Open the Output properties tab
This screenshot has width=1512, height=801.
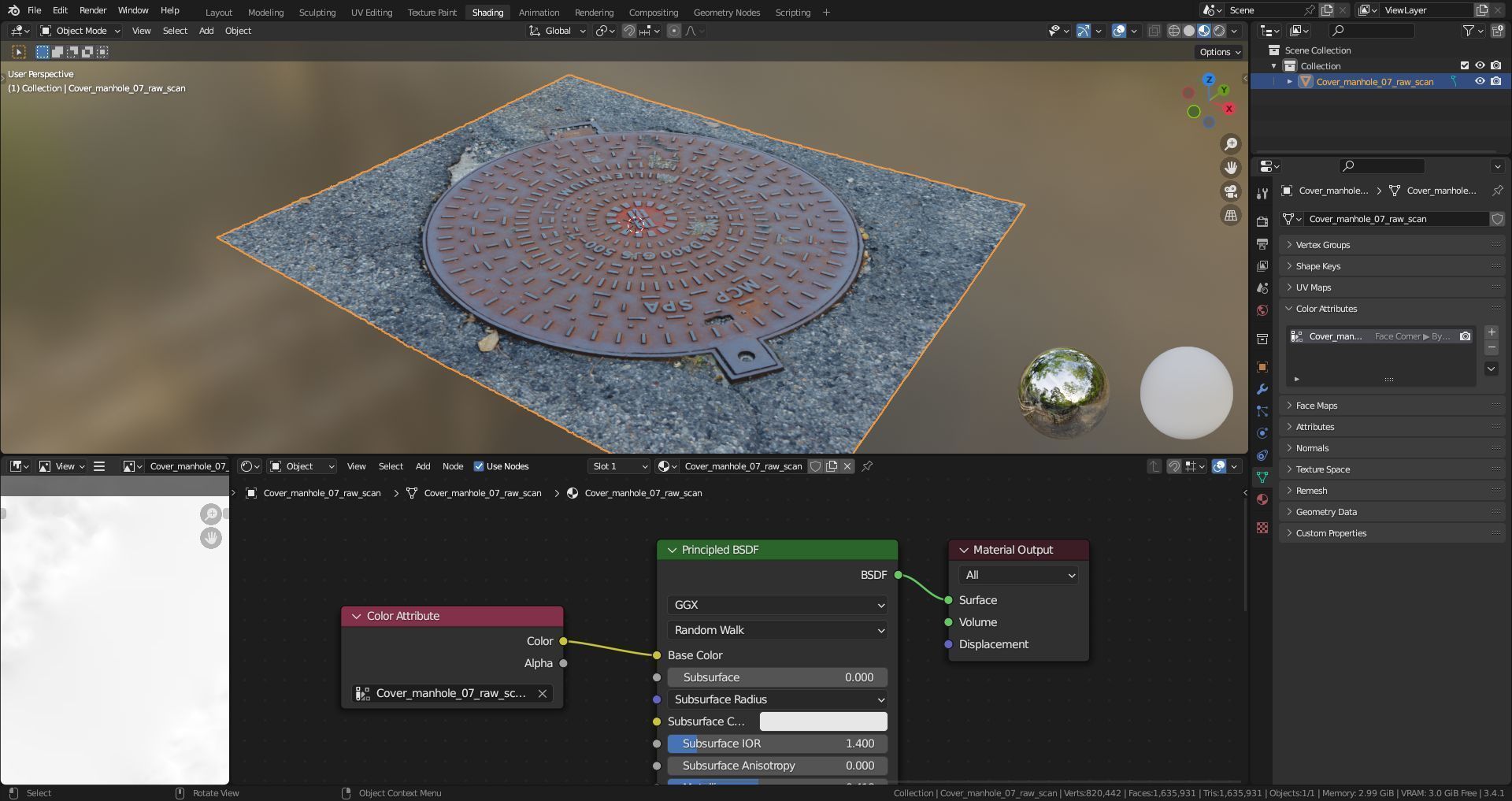(x=1262, y=244)
